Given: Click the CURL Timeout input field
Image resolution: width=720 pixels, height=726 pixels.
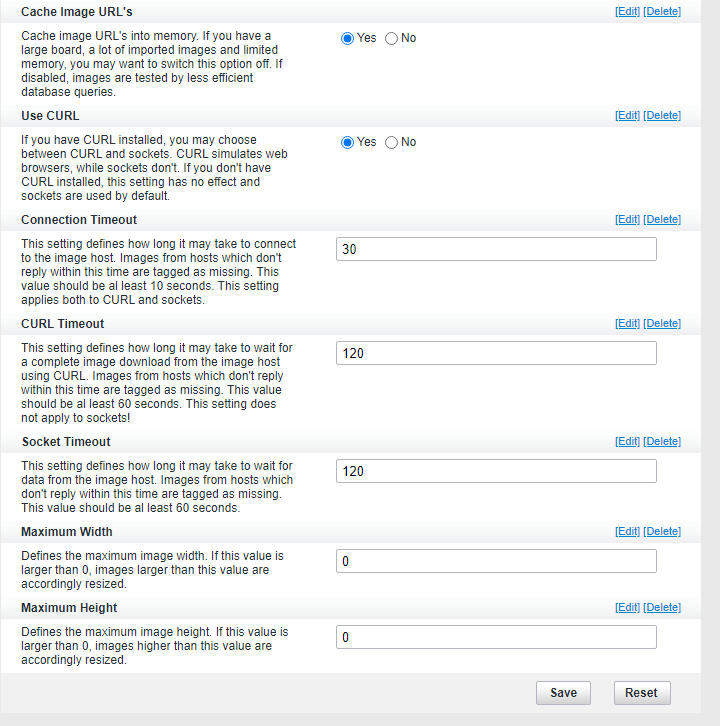Looking at the screenshot, I should [496, 353].
